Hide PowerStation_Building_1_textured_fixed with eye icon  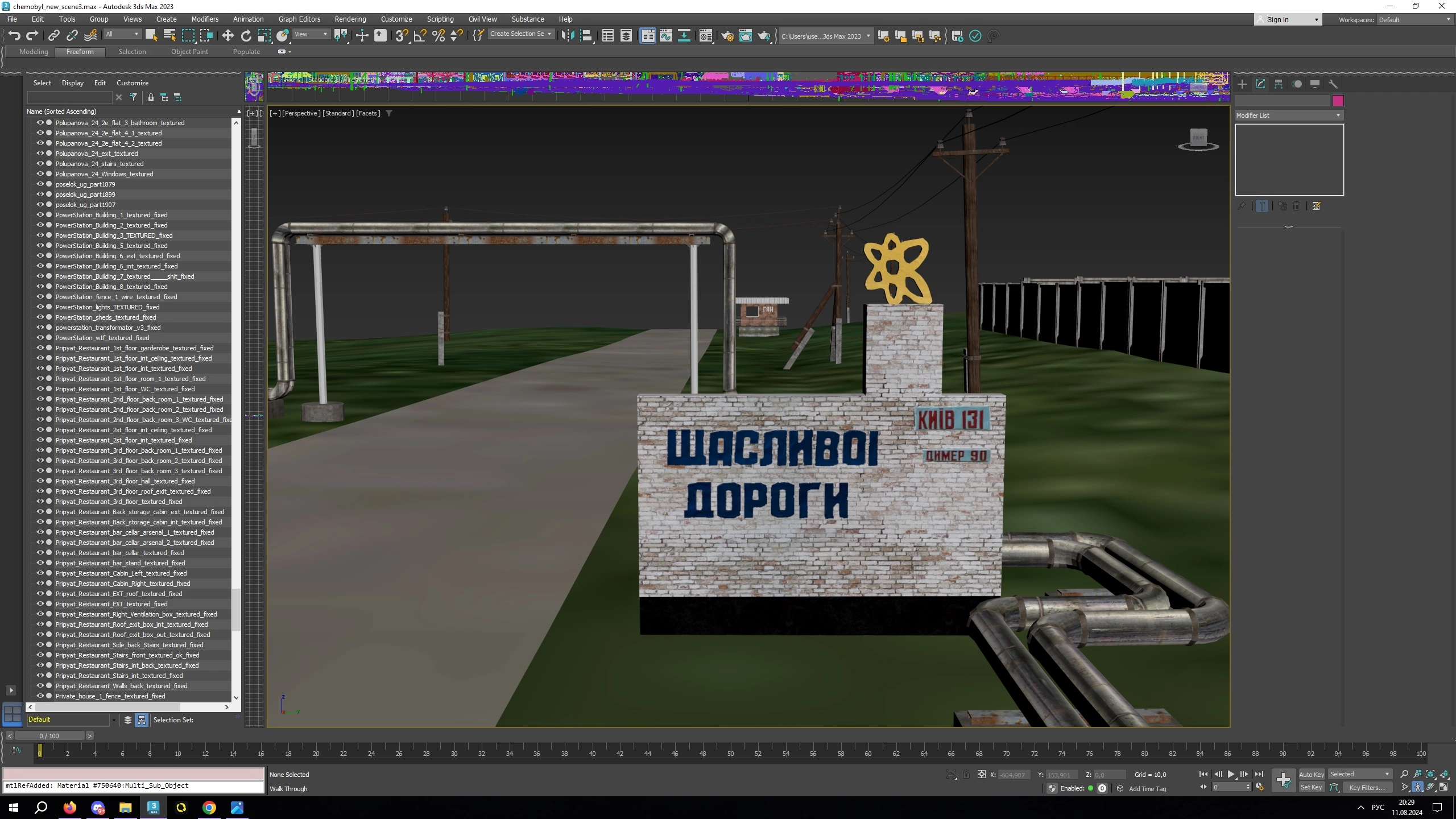tap(40, 215)
